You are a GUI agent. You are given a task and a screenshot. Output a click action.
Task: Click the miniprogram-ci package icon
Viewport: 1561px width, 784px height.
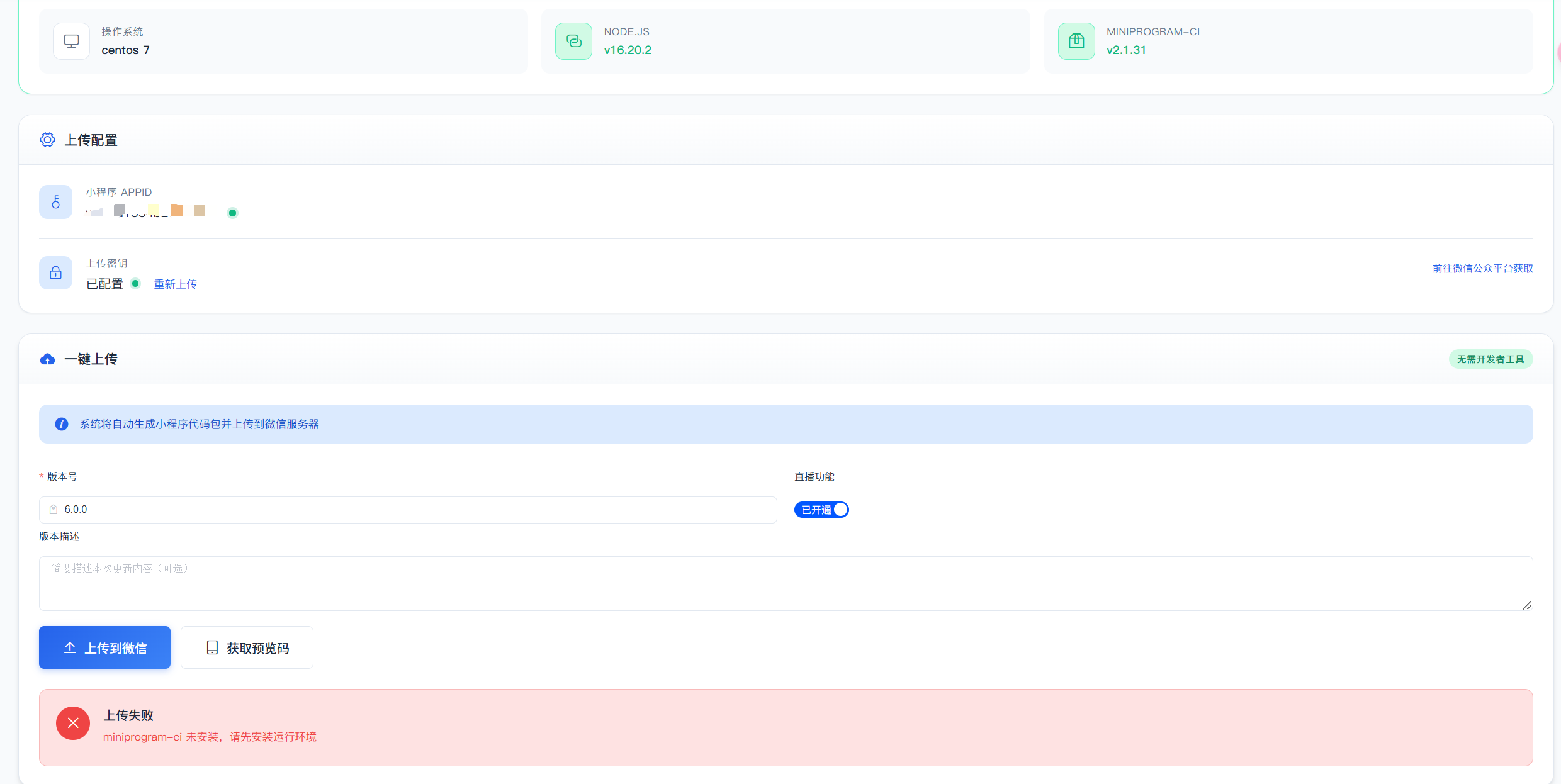[1076, 42]
